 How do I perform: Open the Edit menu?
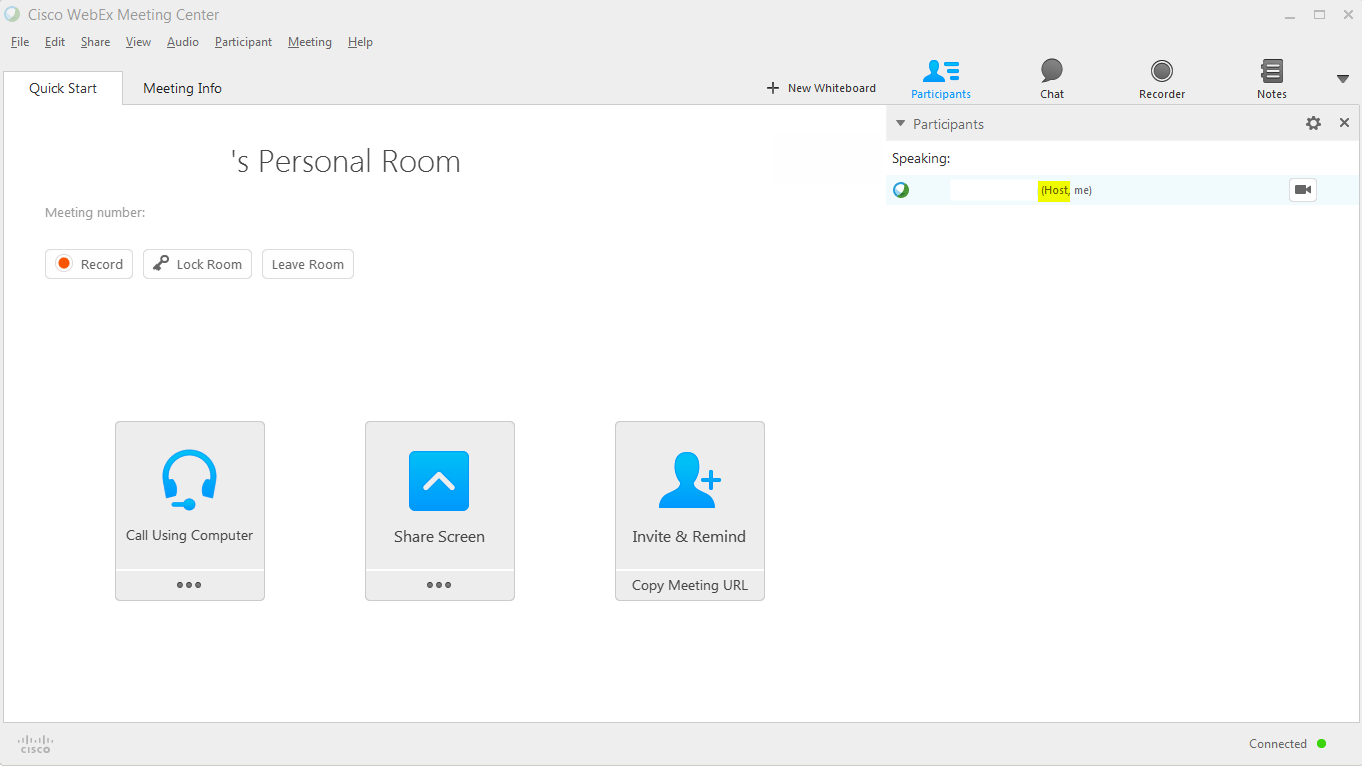[55, 42]
